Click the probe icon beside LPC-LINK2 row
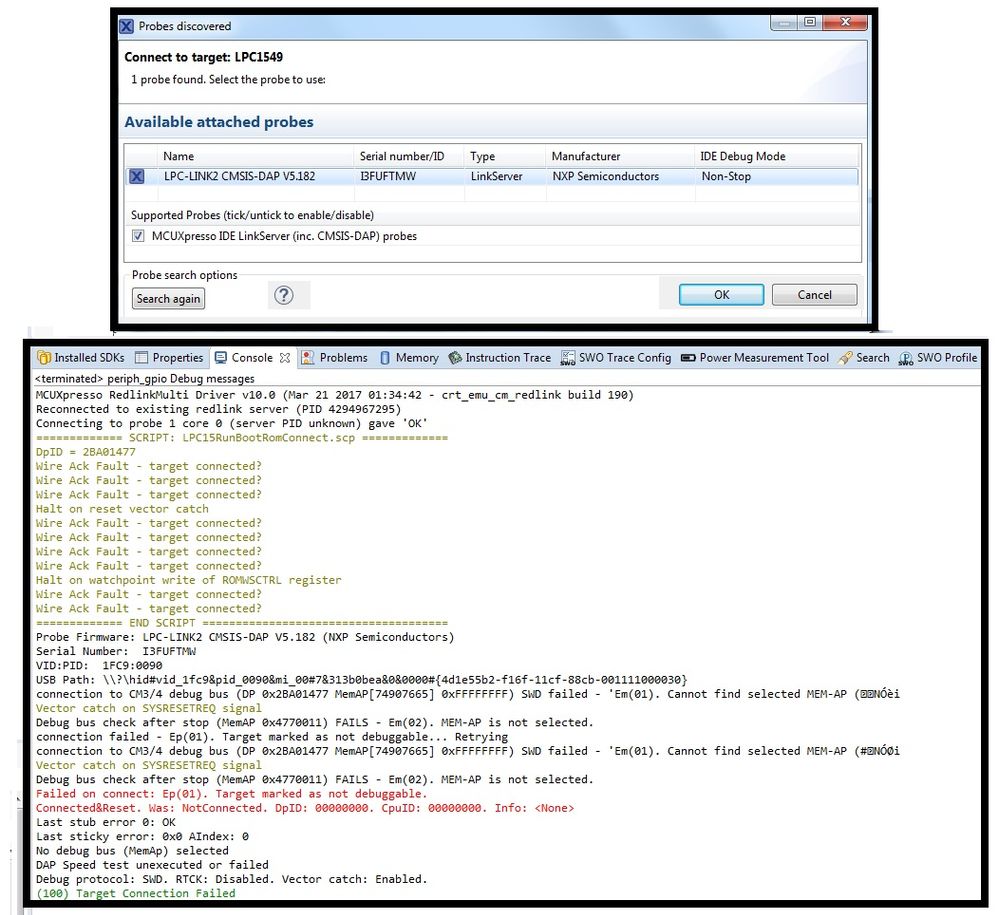The height and width of the screenshot is (915, 999). tap(137, 177)
